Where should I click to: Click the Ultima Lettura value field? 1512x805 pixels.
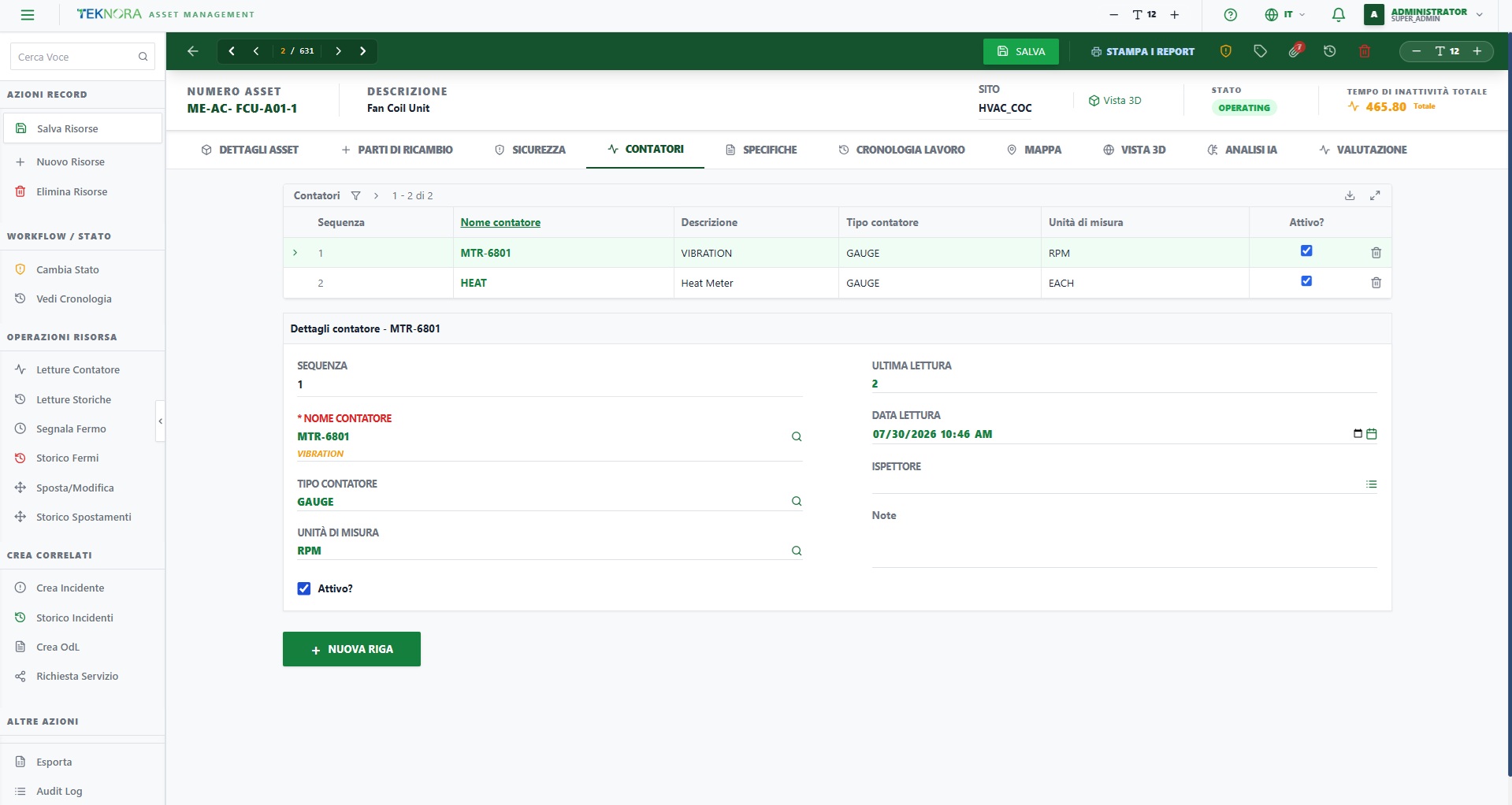pyautogui.click(x=1124, y=384)
